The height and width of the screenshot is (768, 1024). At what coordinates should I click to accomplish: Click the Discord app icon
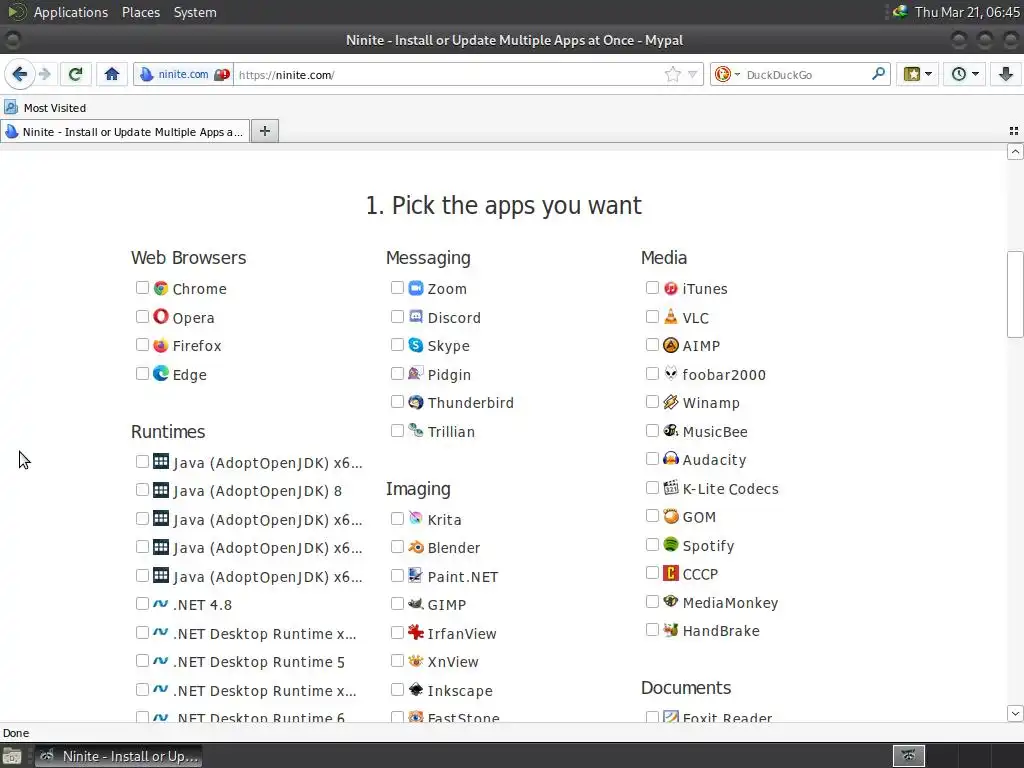point(416,317)
